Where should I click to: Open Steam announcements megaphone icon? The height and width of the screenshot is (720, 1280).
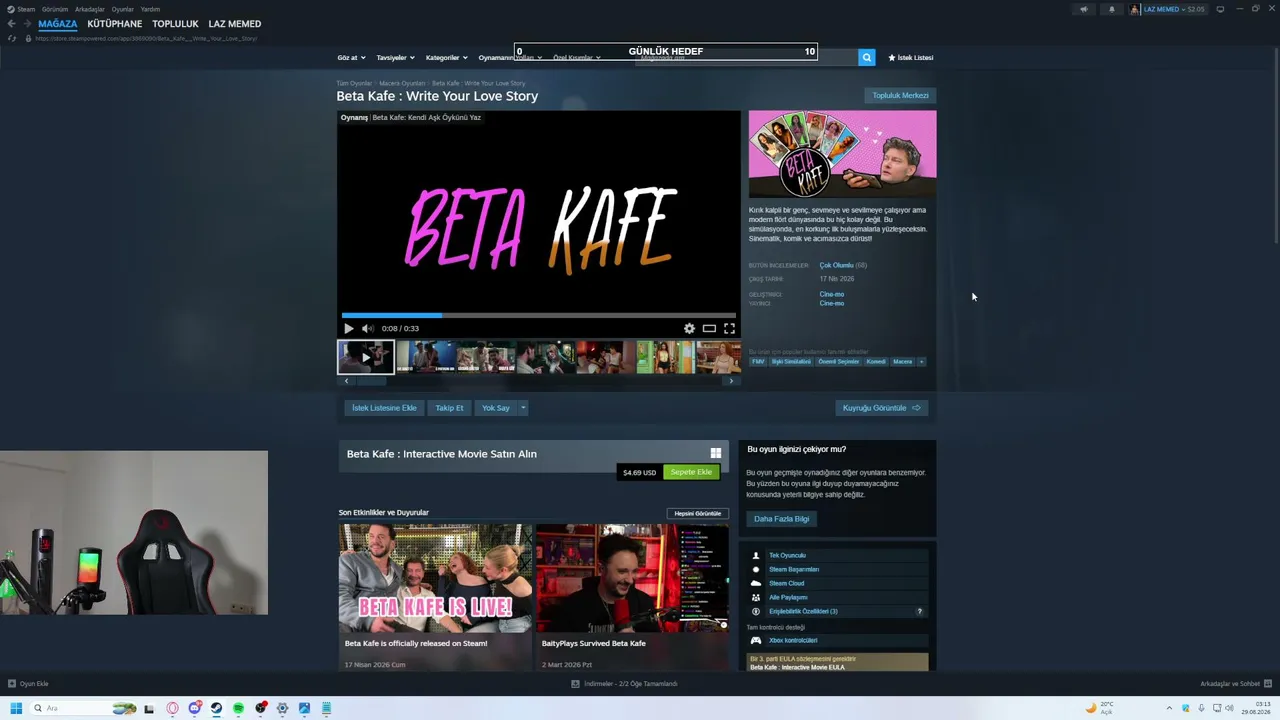click(1083, 9)
